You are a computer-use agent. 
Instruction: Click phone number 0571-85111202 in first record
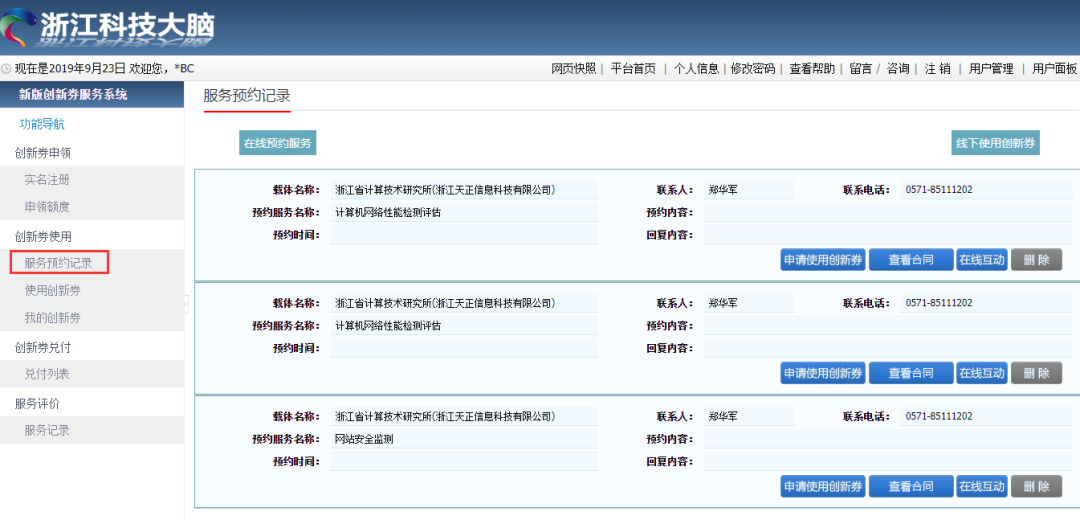pyautogui.click(x=939, y=189)
